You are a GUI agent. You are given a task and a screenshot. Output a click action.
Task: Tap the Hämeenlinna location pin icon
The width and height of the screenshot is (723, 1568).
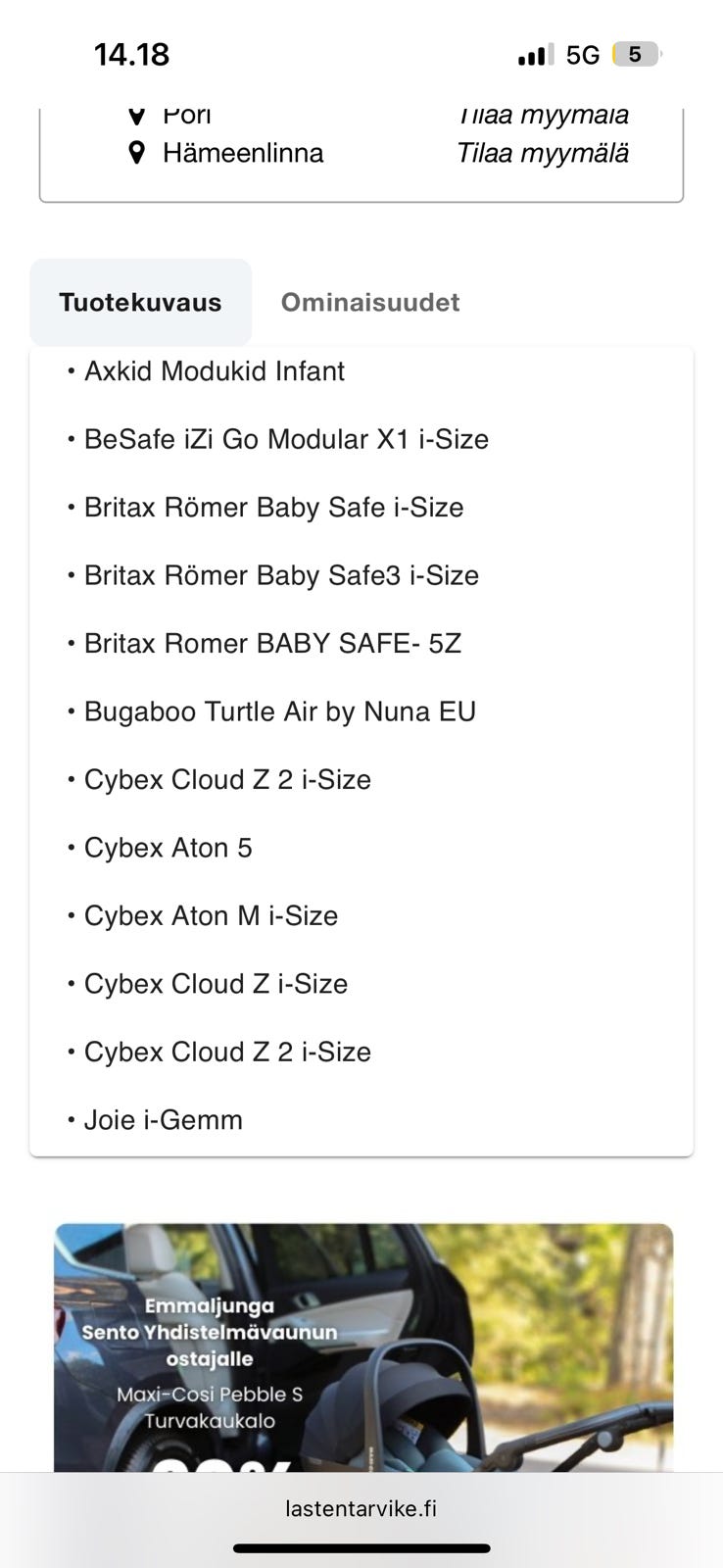pyautogui.click(x=137, y=153)
